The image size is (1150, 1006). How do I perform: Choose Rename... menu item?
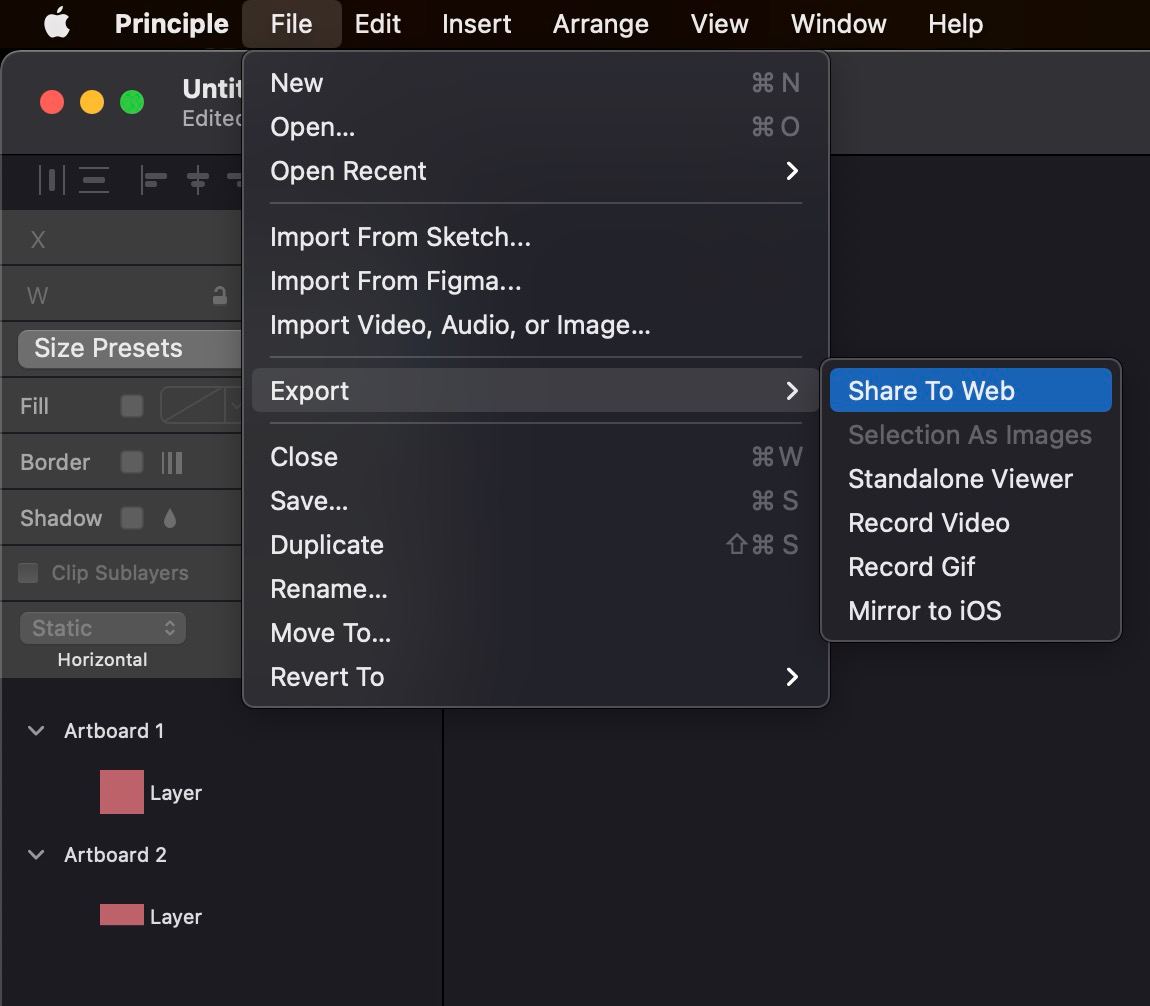535,589
